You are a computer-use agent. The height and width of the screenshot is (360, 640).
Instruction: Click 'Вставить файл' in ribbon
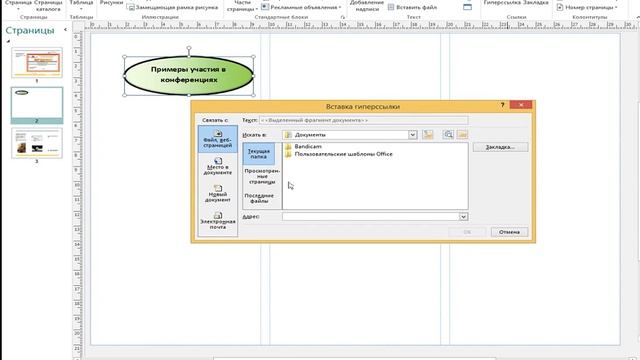tap(413, 7)
